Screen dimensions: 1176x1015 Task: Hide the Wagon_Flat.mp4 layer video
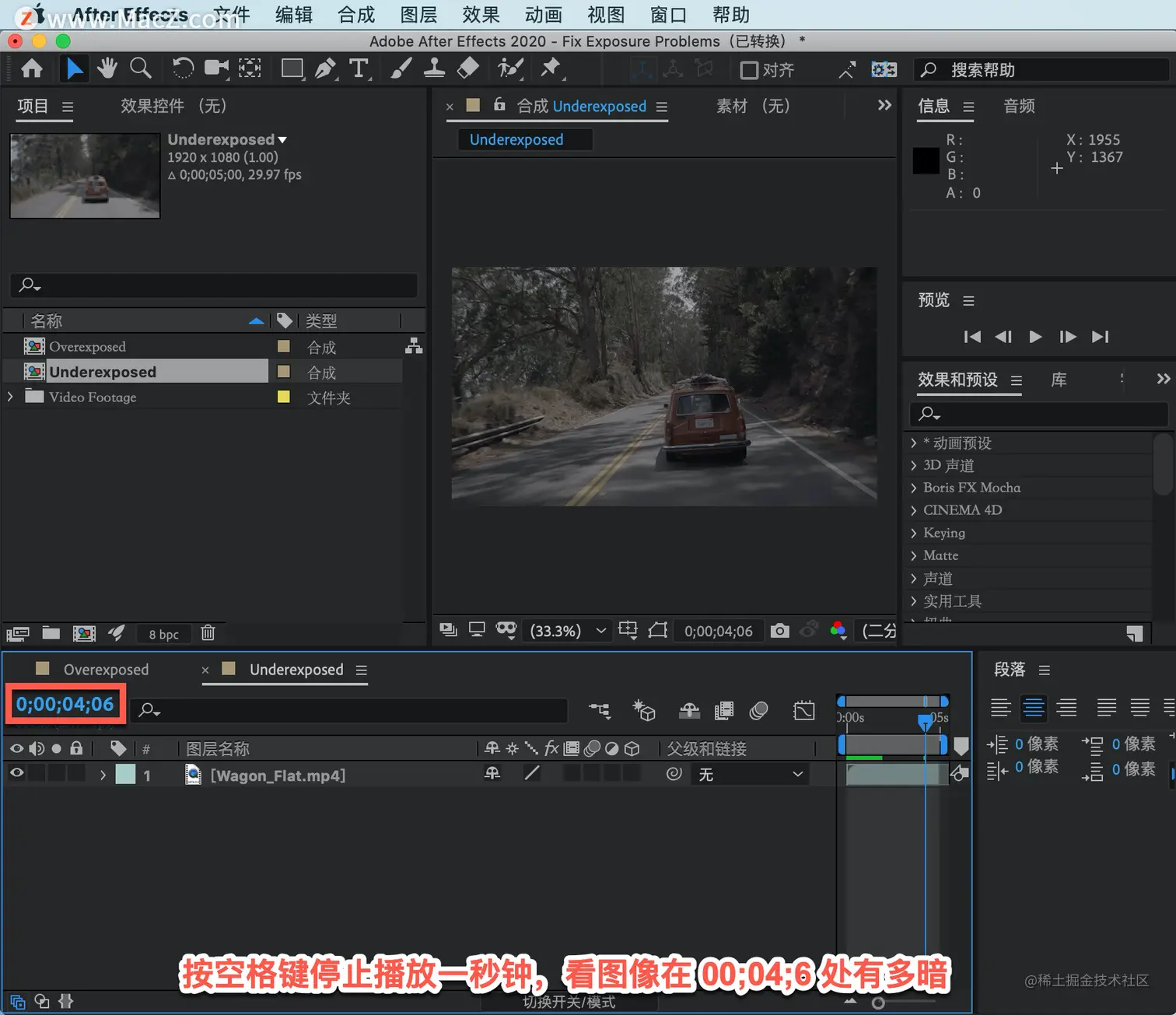pos(16,774)
